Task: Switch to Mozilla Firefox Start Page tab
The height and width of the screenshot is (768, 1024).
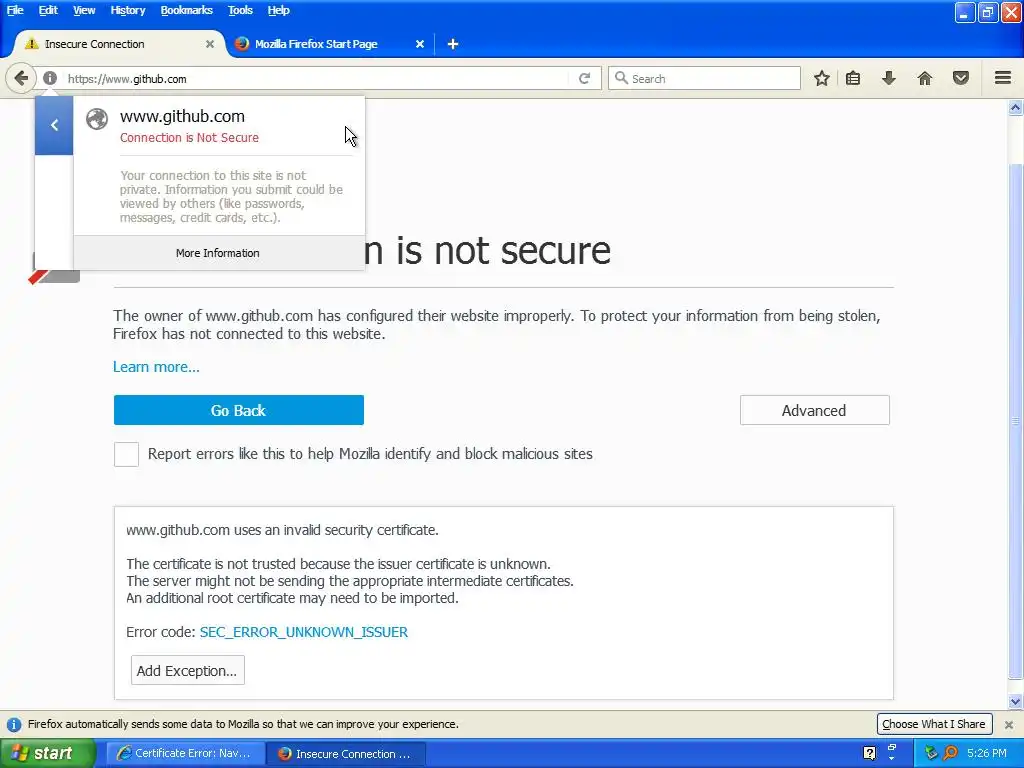Action: pyautogui.click(x=328, y=44)
